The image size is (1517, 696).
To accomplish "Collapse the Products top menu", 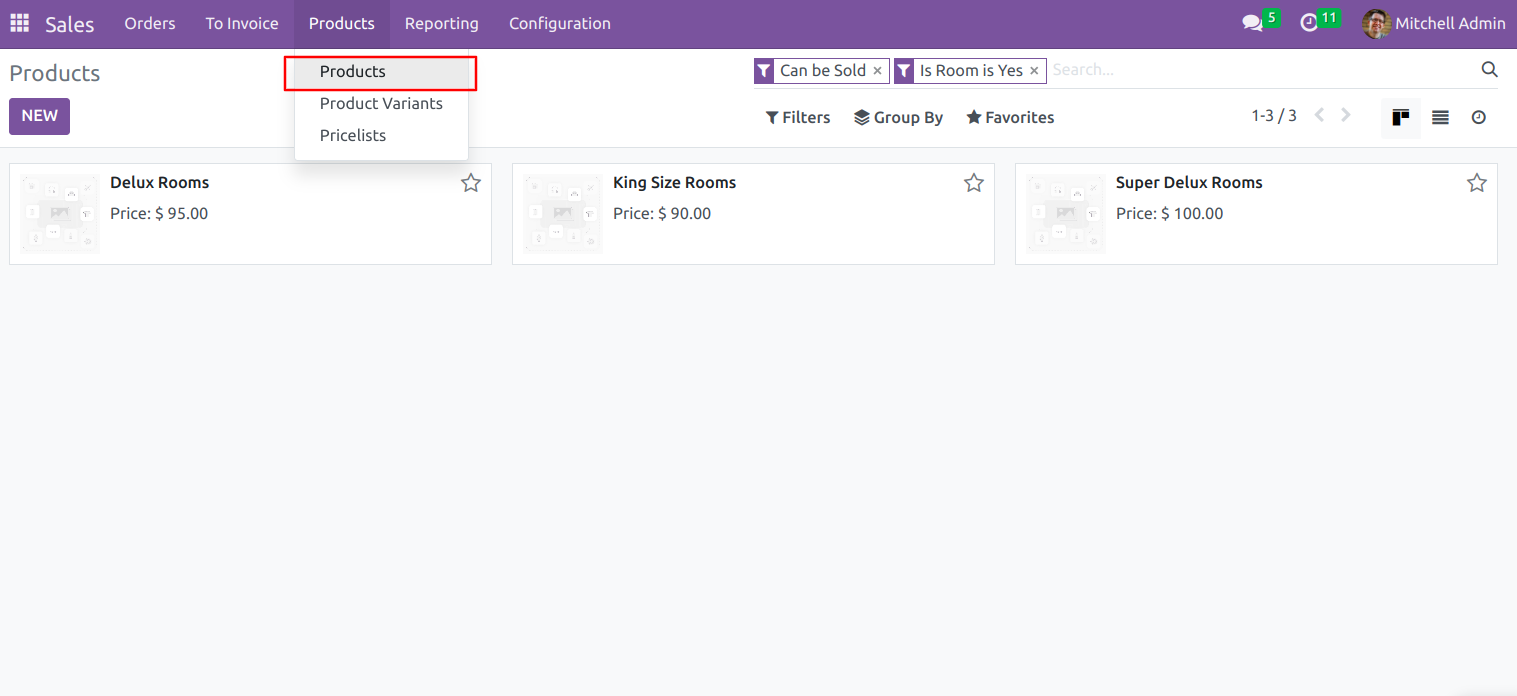I will coord(342,23).
